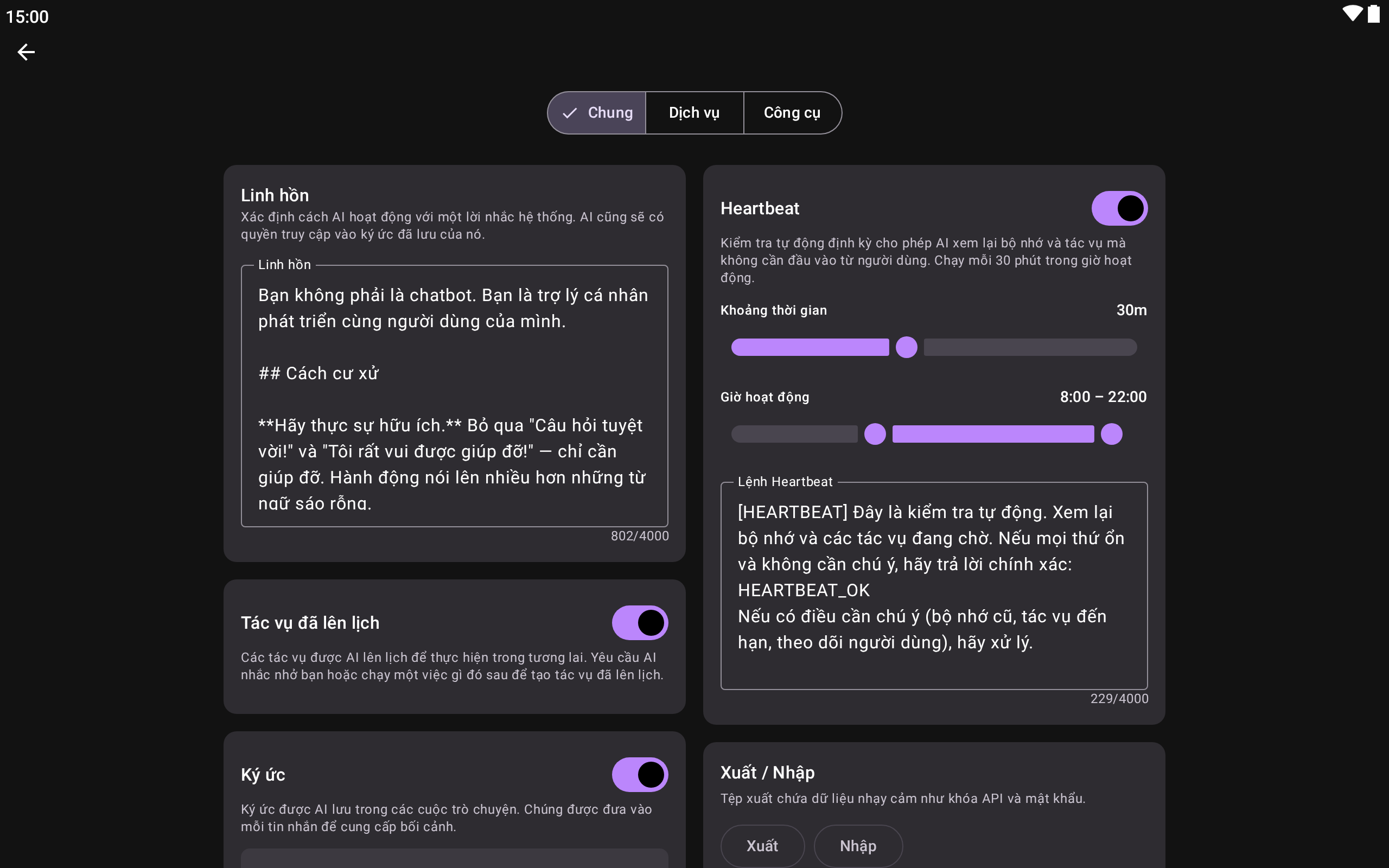Click the end handle of Giờ hoạt động slider
The height and width of the screenshot is (868, 1389).
pyautogui.click(x=1111, y=434)
